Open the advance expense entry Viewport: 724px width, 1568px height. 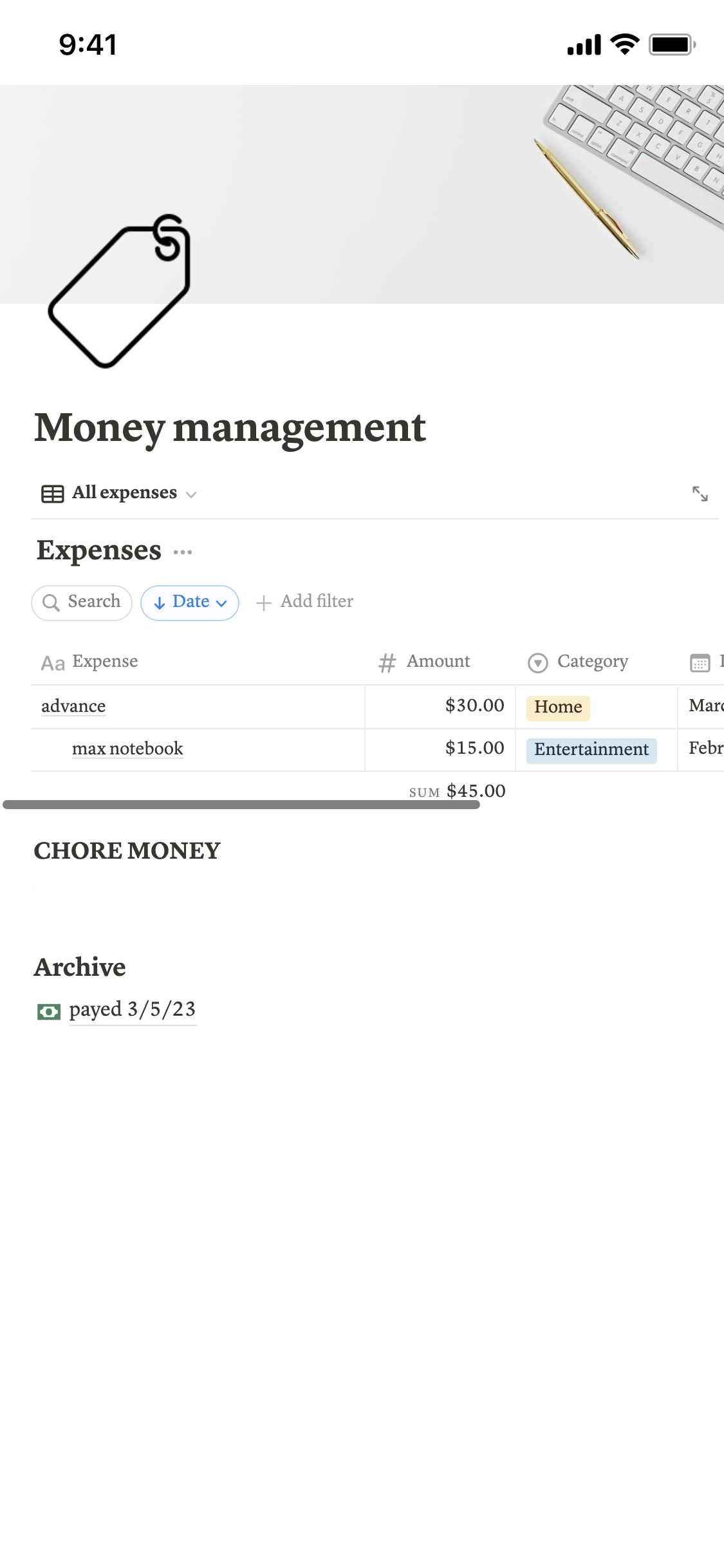[x=73, y=707]
